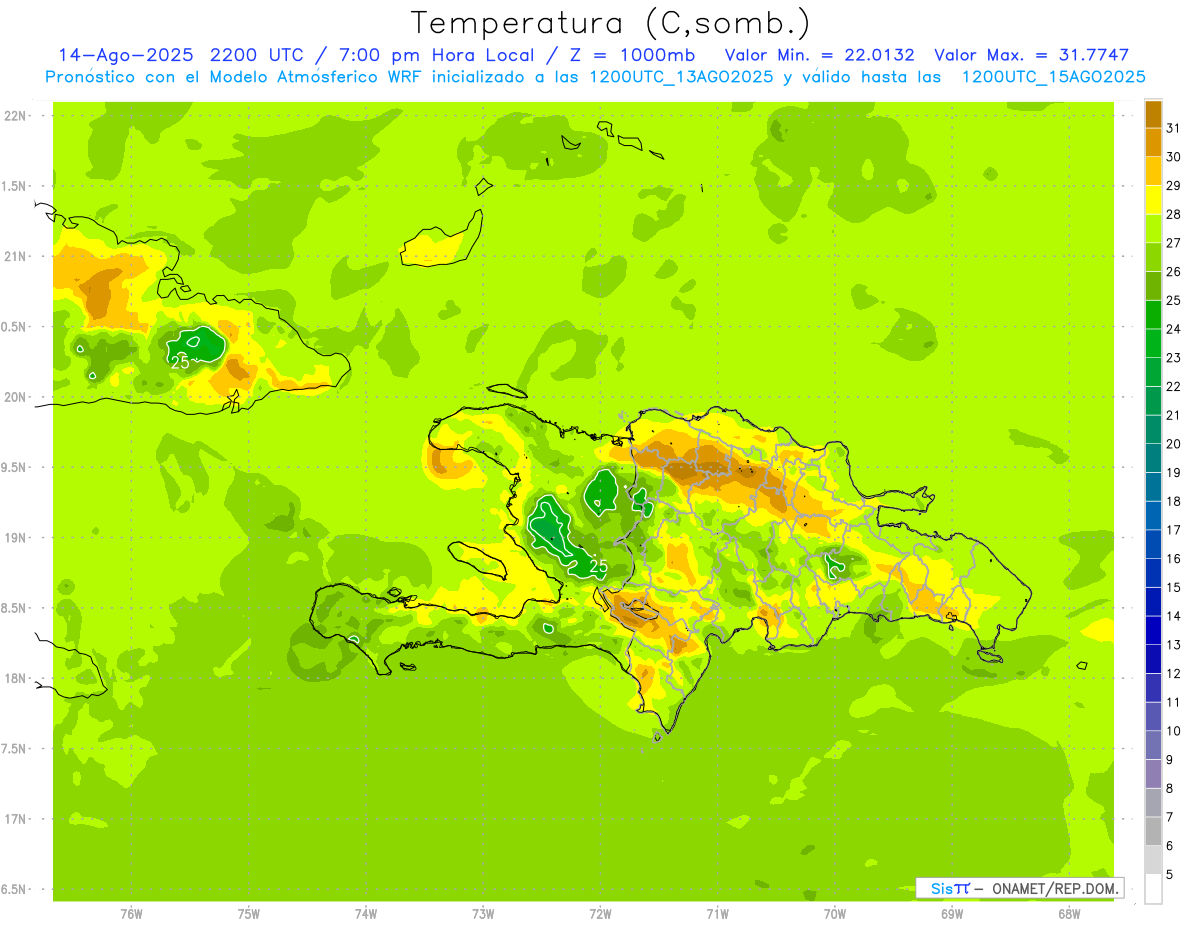Pick the yellow swatch between 28 and 29

coord(1154,200)
